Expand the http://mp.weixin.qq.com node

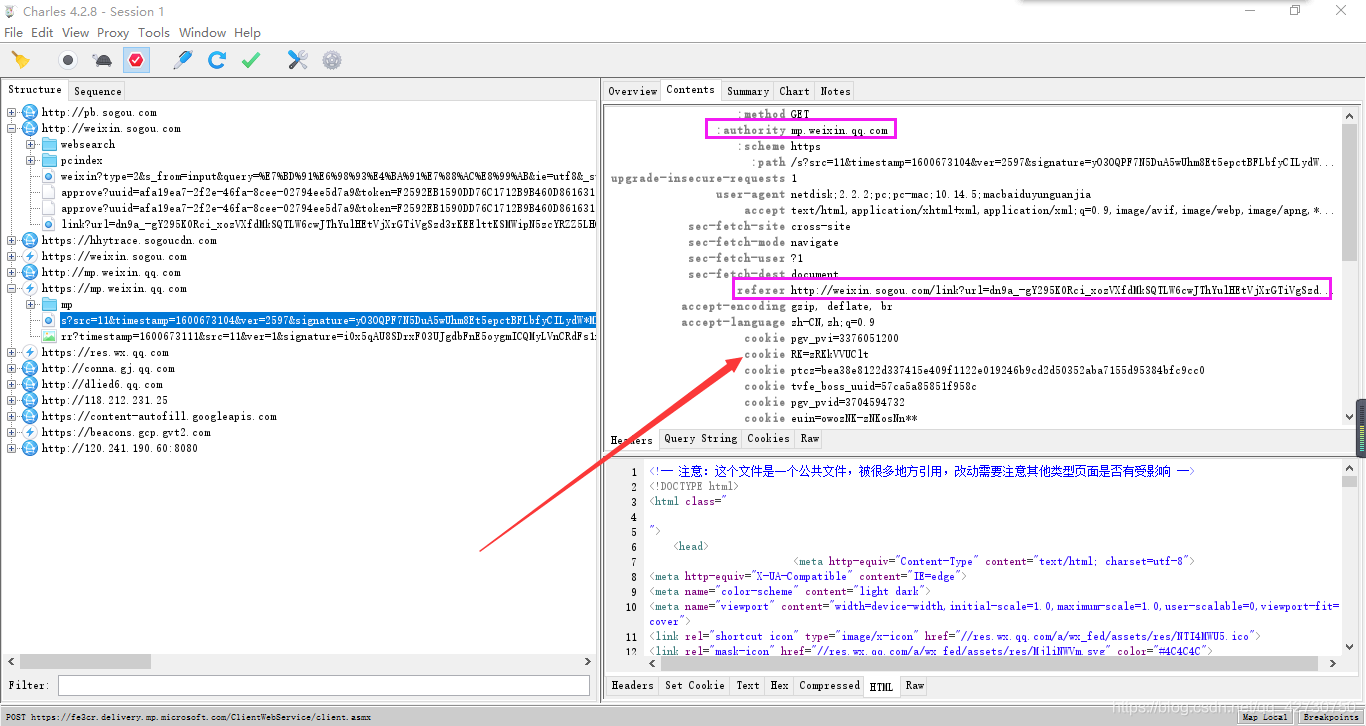tap(12, 272)
